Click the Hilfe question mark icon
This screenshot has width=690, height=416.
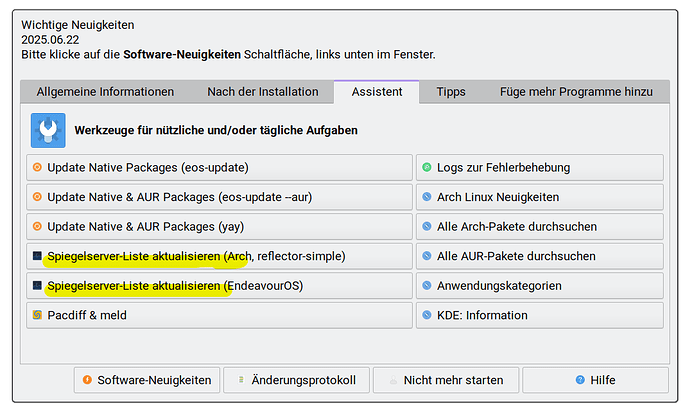pos(580,380)
